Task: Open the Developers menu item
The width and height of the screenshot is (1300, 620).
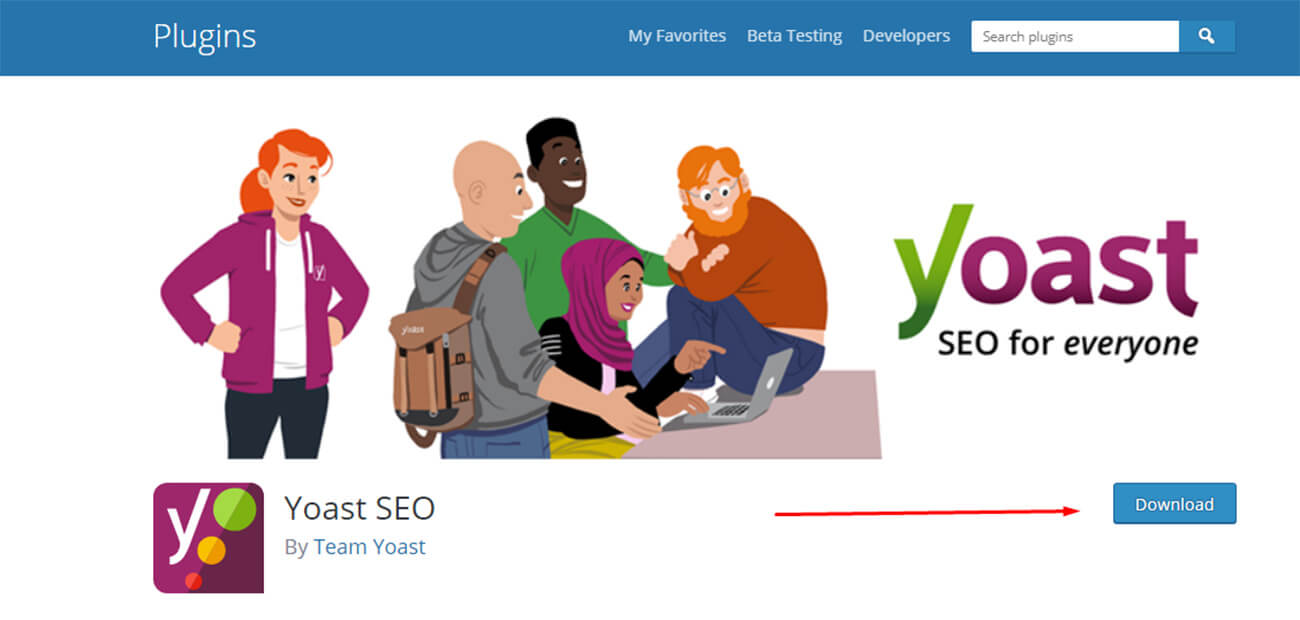Action: point(906,36)
